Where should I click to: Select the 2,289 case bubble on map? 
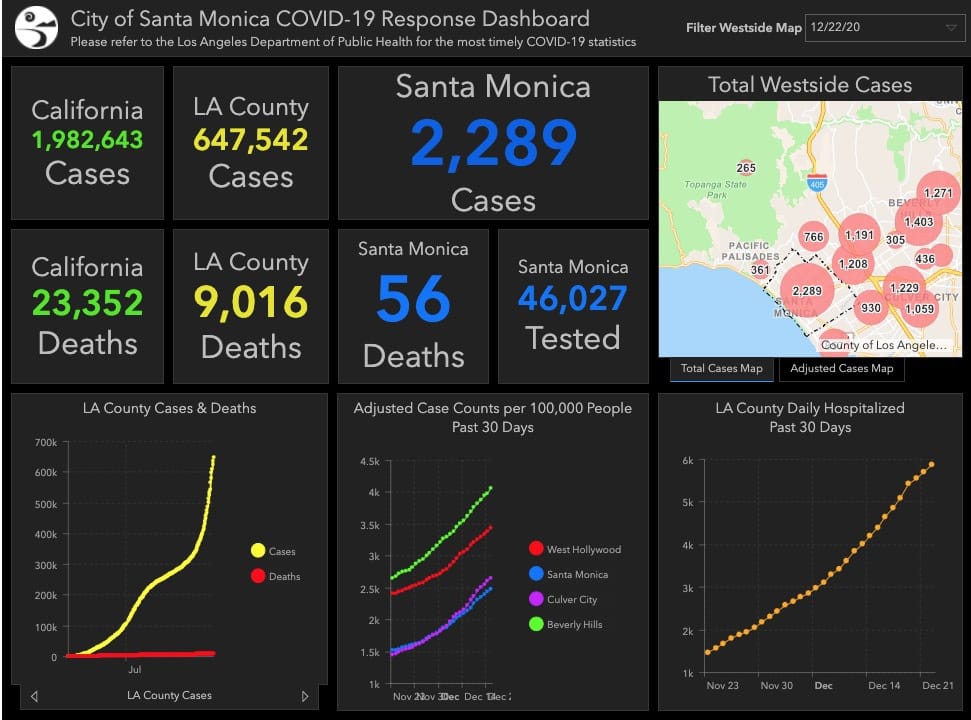pyautogui.click(x=806, y=291)
